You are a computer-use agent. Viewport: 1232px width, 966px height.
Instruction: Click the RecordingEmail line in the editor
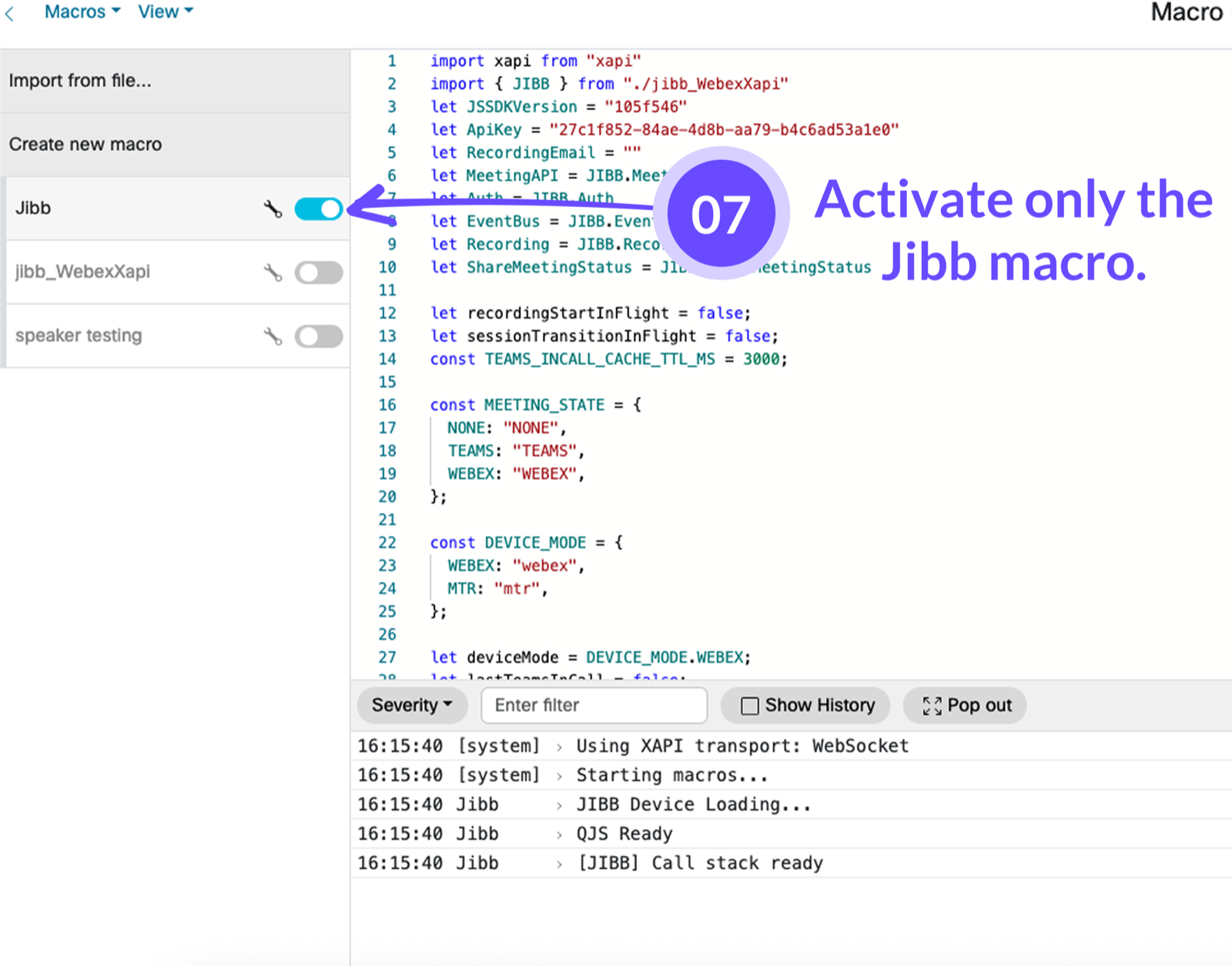536,152
